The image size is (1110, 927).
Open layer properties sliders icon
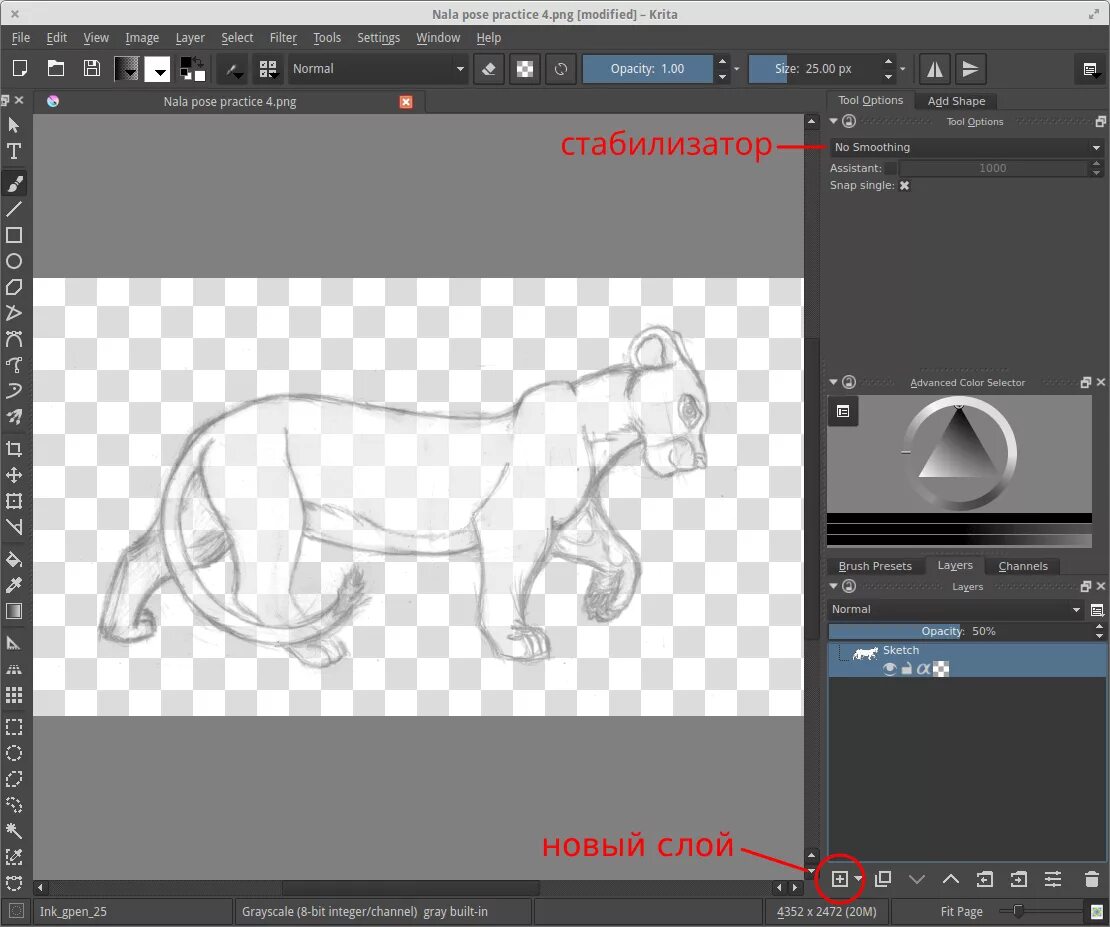tap(1053, 879)
